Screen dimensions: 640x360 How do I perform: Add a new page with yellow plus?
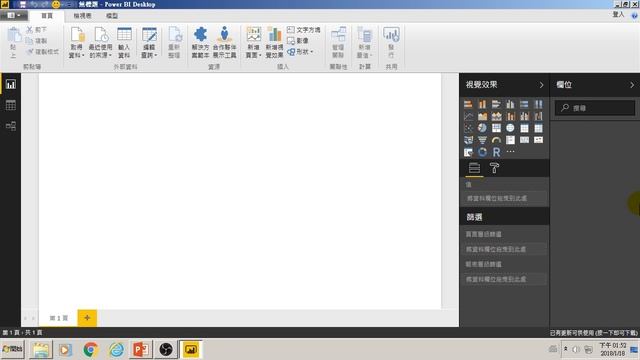point(87,318)
